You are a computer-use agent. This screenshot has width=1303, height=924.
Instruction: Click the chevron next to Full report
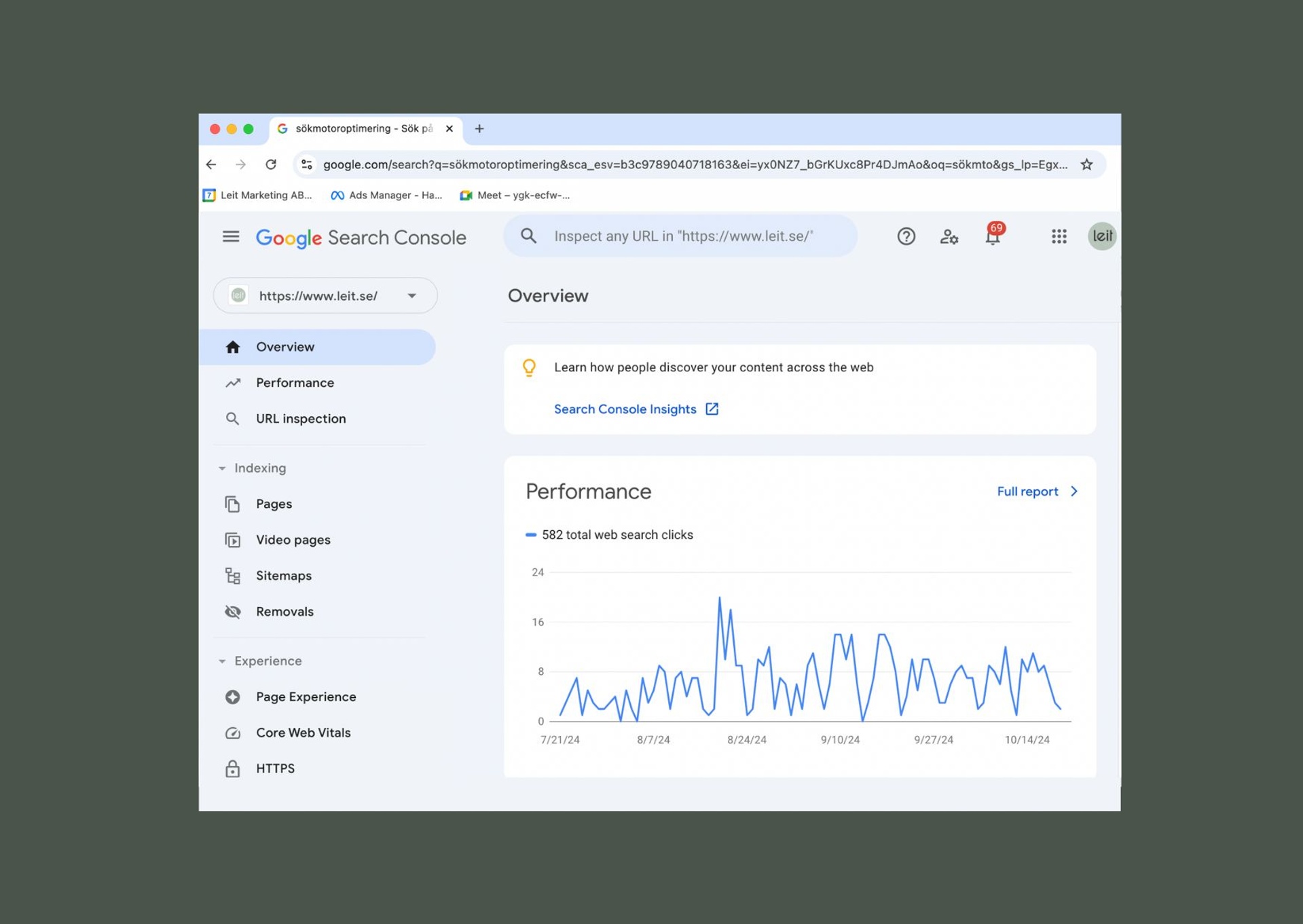[1073, 491]
